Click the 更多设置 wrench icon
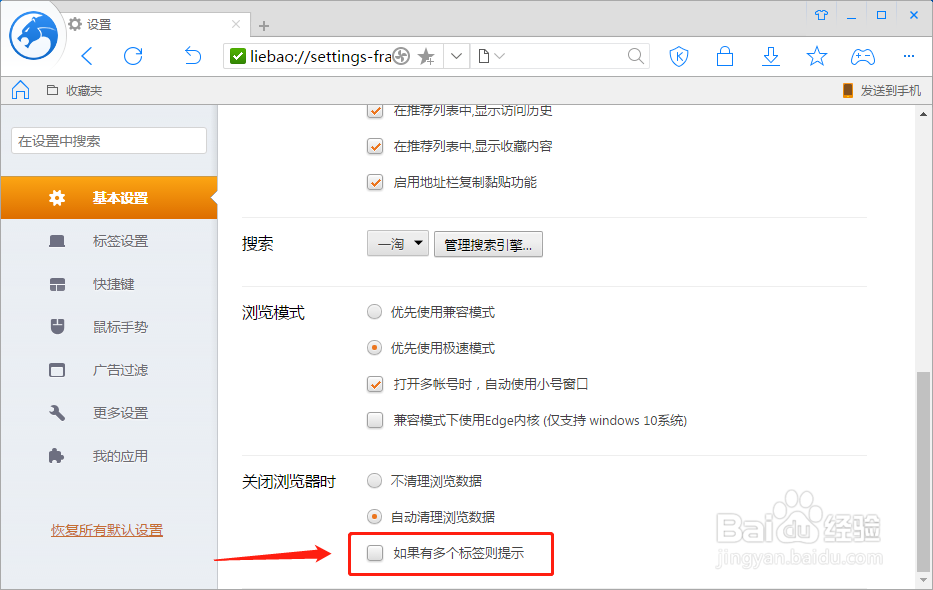The width and height of the screenshot is (933, 590). click(57, 413)
